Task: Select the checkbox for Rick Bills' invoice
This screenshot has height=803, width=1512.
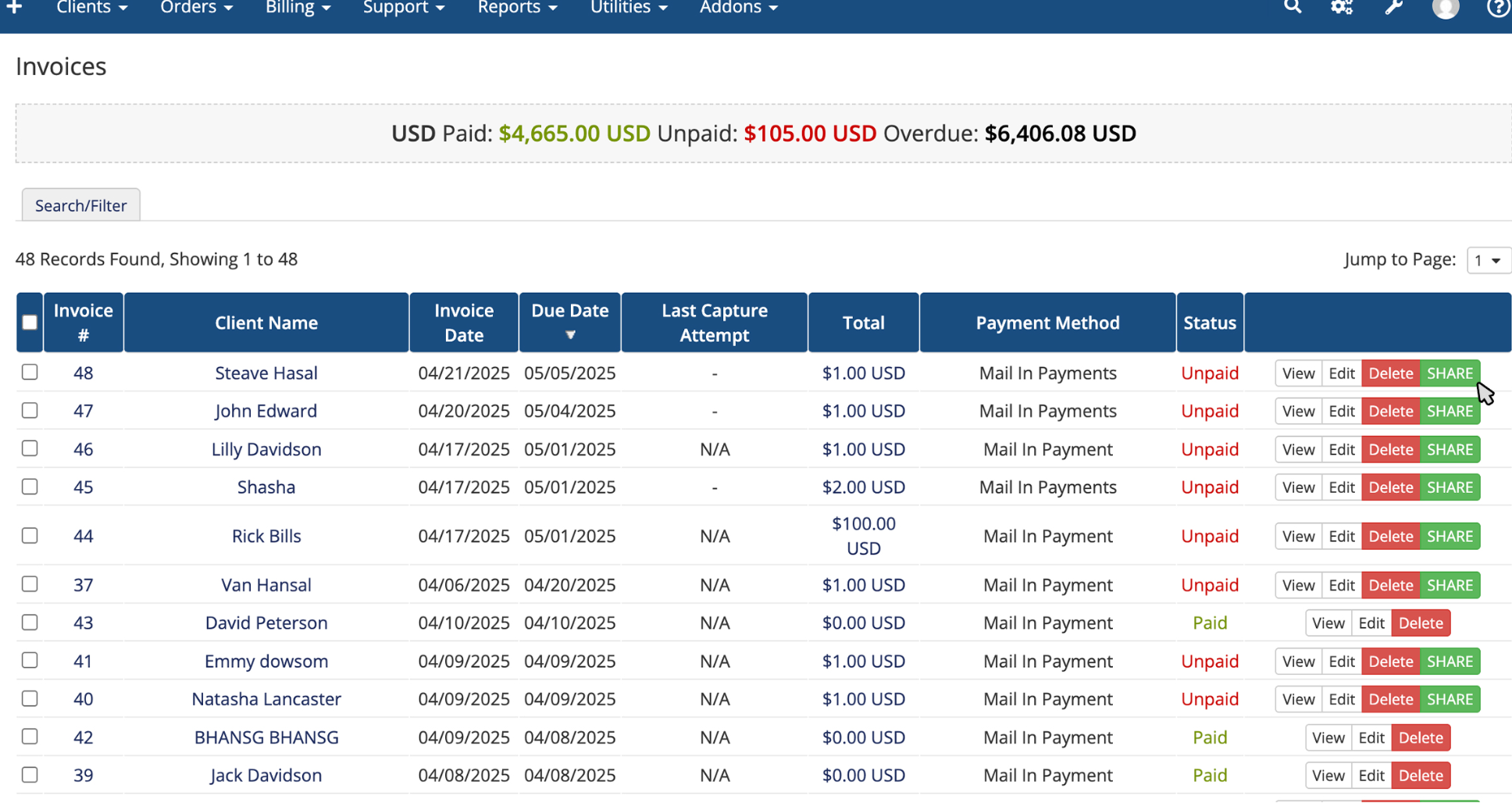Action: coord(30,536)
